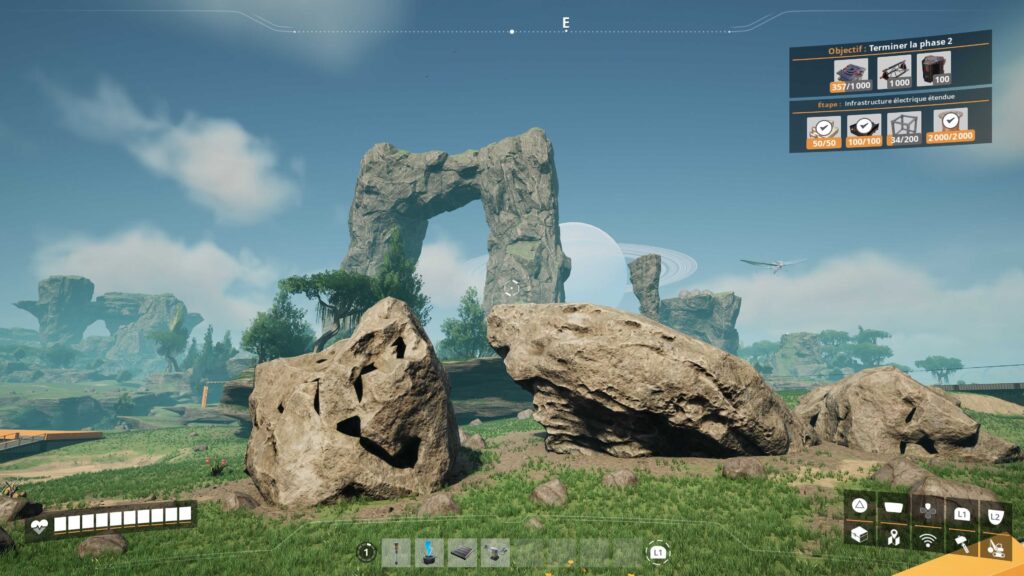Screen dimensions: 1024x576
Task: Click the touchpad button prompt icon
Action: point(893,508)
